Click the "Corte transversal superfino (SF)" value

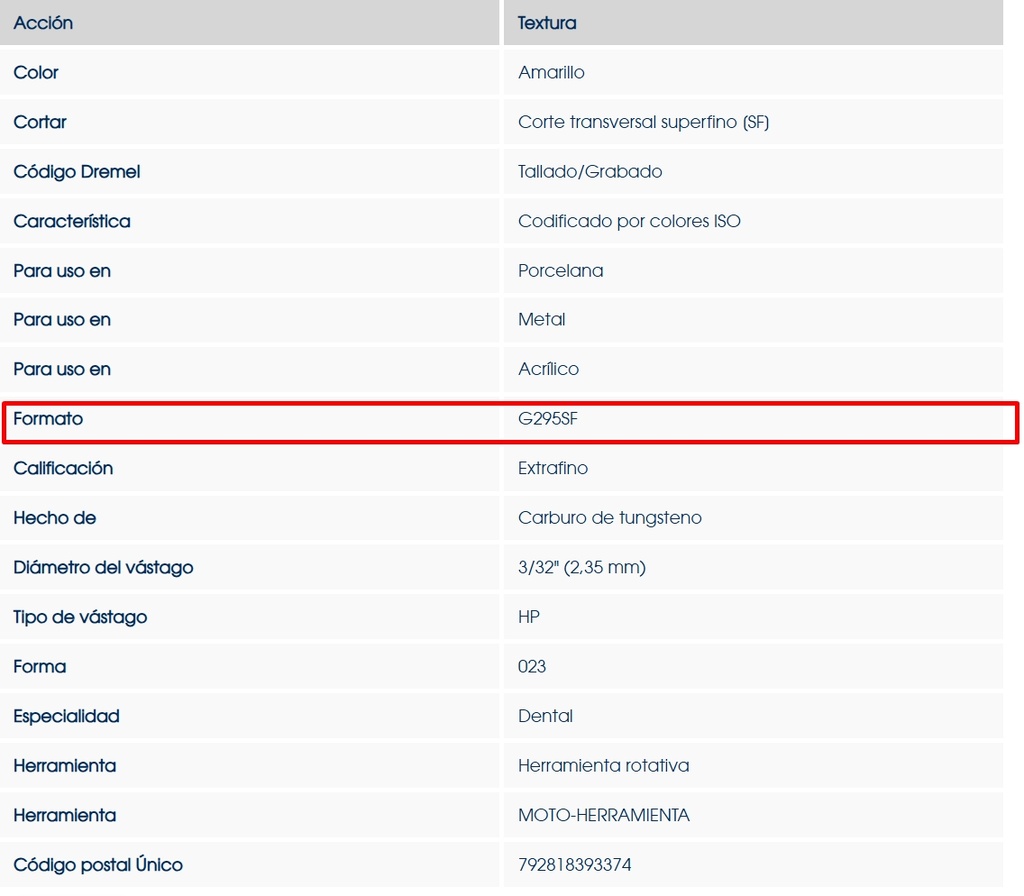coord(643,122)
